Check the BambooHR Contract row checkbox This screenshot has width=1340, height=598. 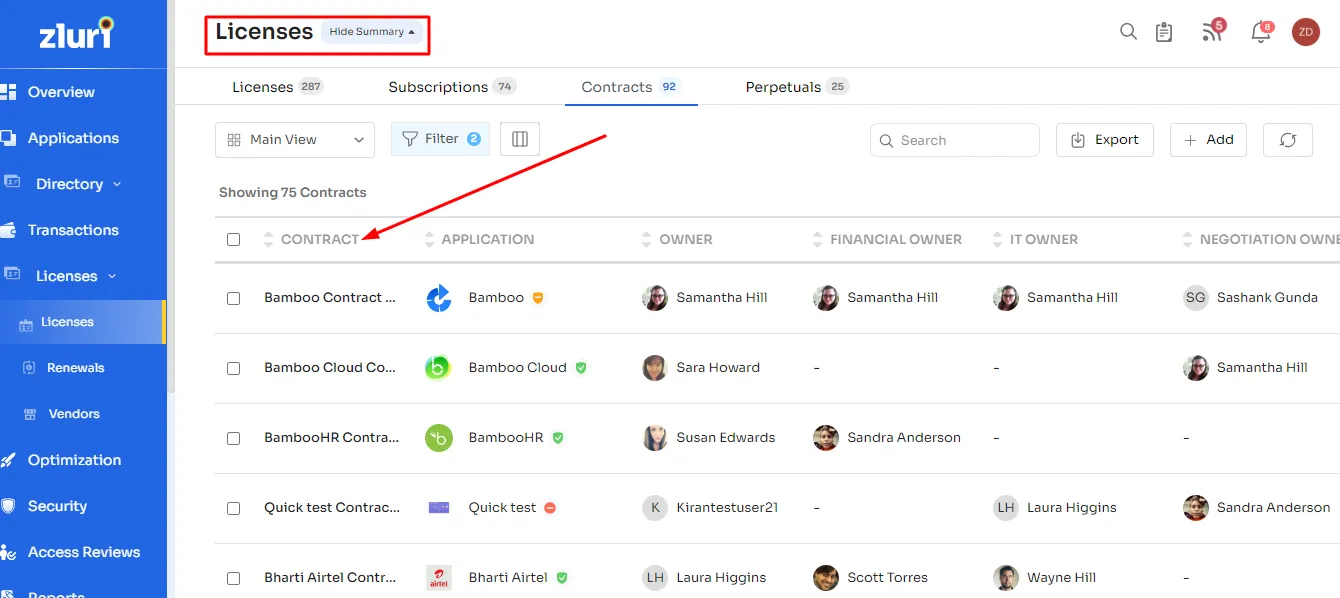click(x=233, y=438)
